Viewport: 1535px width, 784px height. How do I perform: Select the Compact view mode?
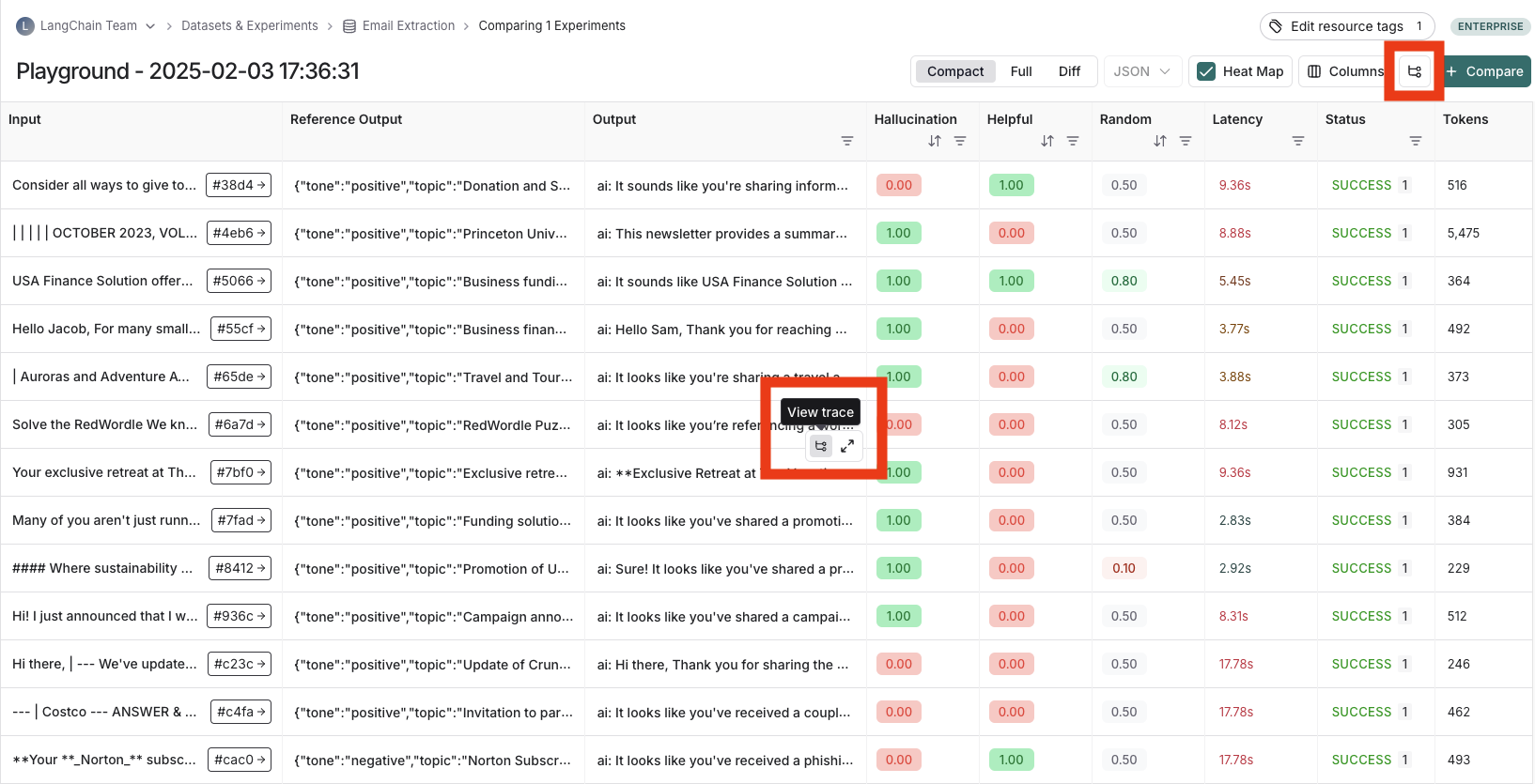click(x=955, y=71)
